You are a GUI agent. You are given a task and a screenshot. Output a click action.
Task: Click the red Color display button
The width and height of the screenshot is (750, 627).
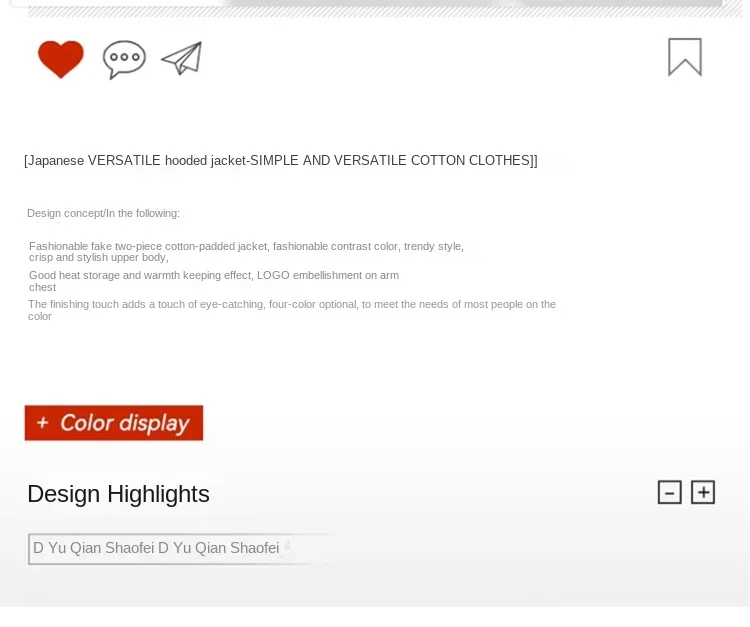click(x=114, y=423)
